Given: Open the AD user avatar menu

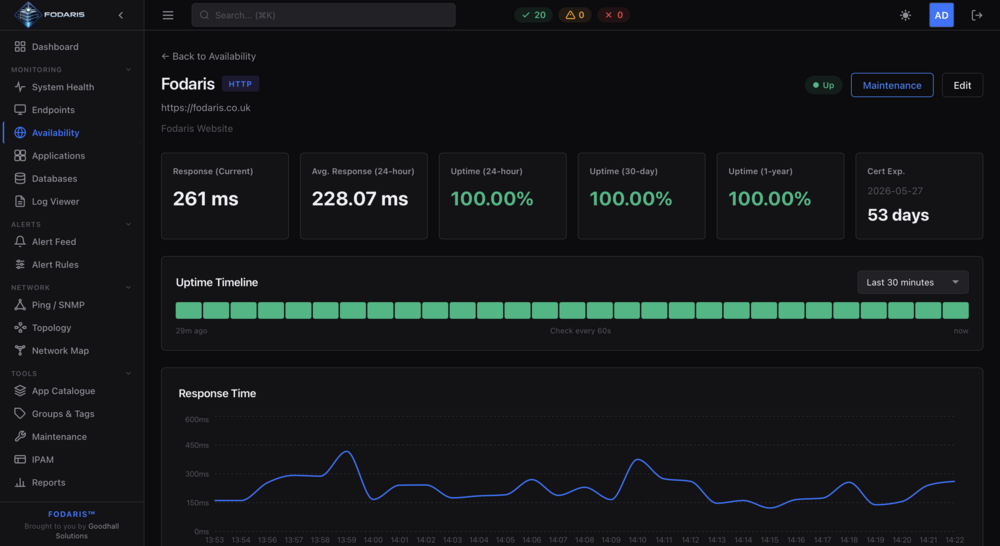Looking at the screenshot, I should click(x=941, y=15).
